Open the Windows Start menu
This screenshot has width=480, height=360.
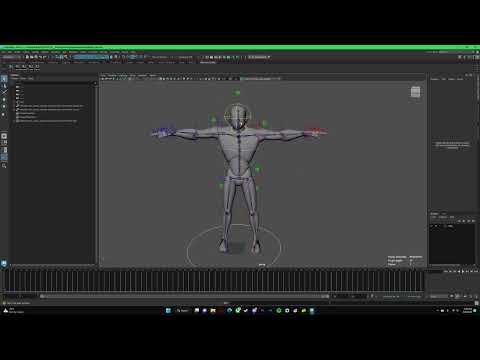168,310
